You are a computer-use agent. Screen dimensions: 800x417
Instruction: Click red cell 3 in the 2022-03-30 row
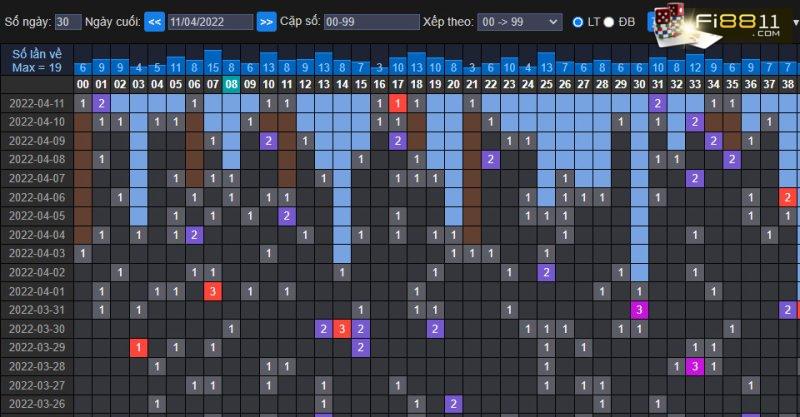342,329
